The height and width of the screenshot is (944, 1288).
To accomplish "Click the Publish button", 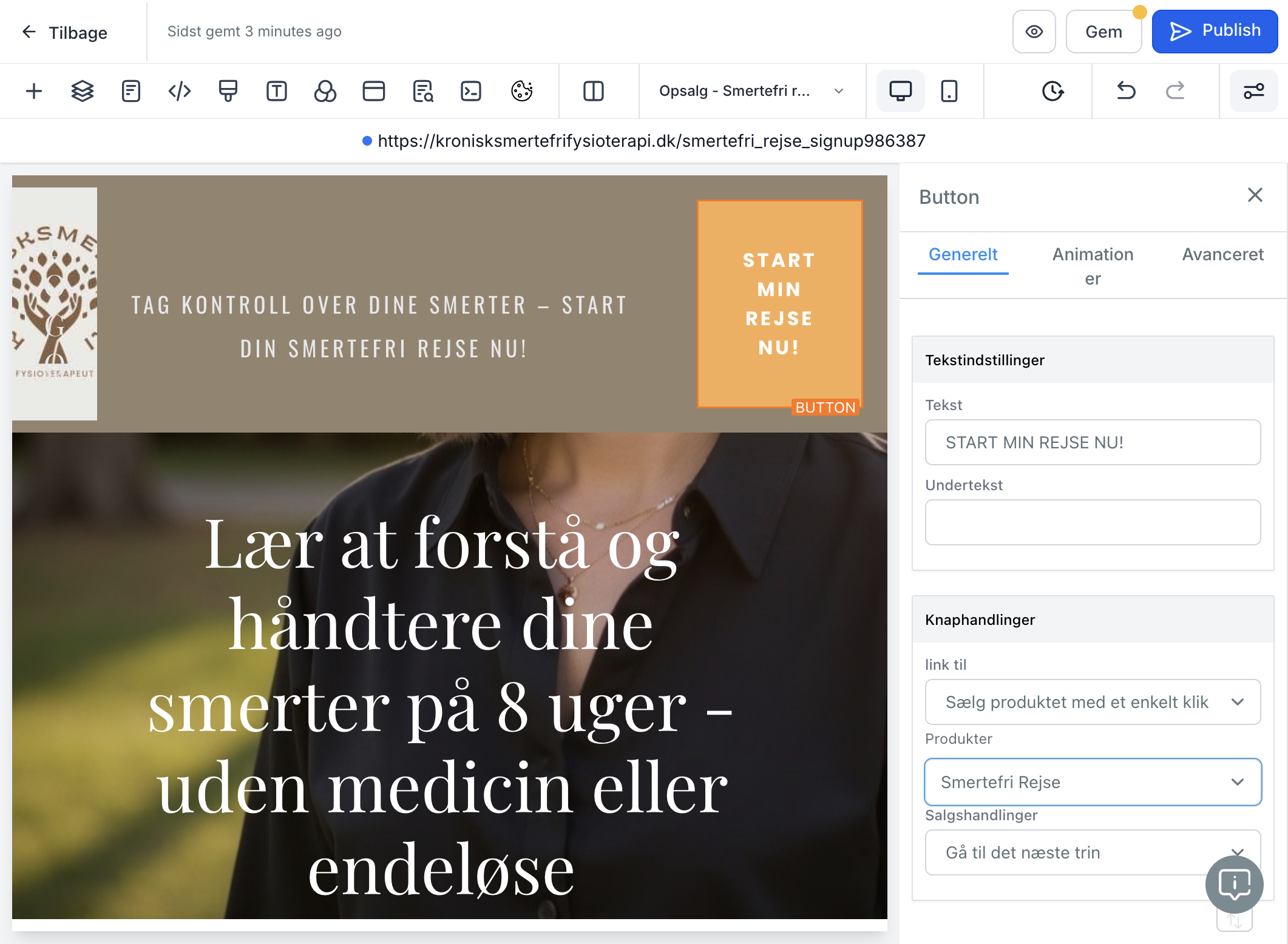I will [x=1215, y=32].
